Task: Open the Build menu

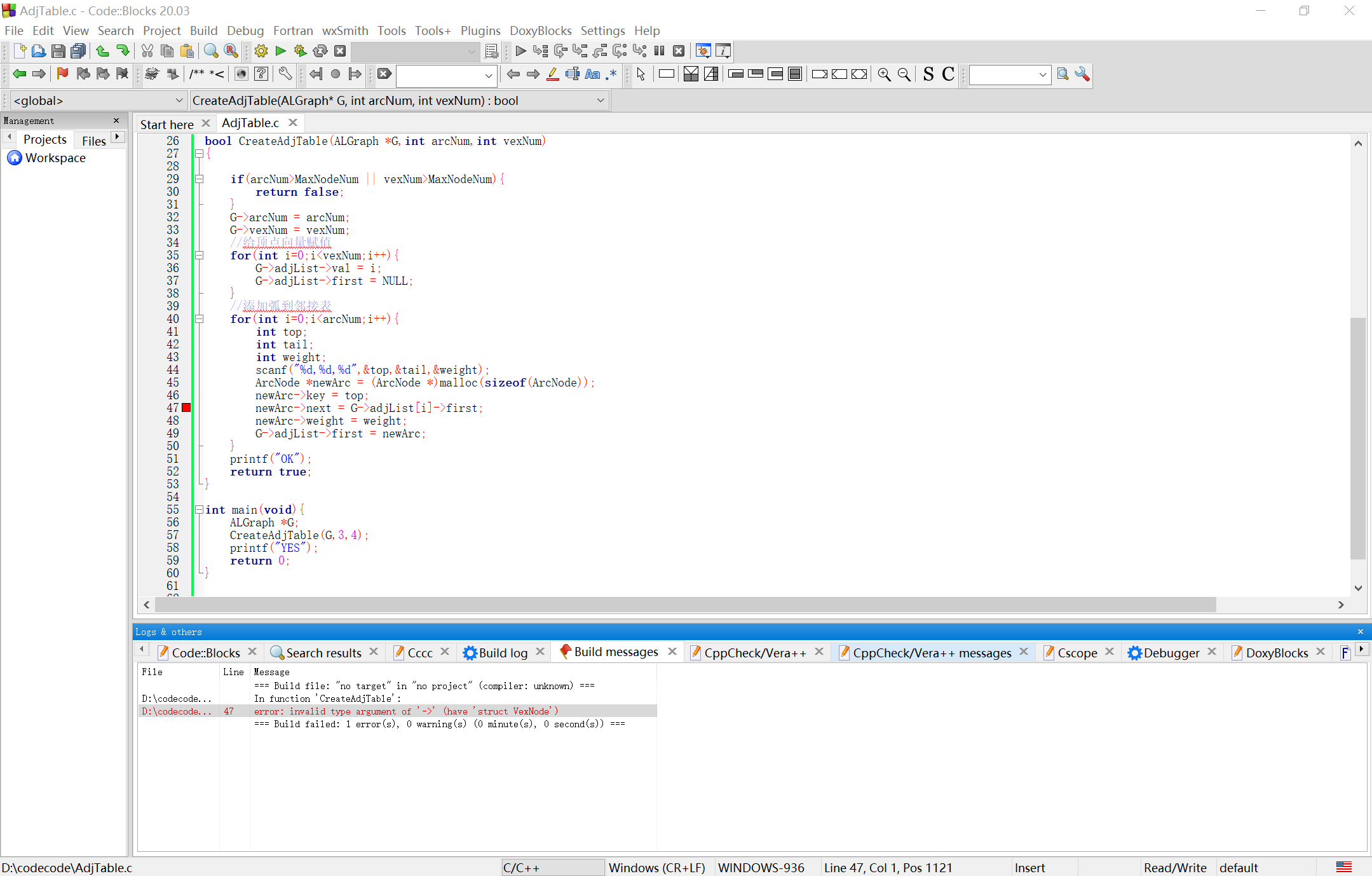Action: 203,31
